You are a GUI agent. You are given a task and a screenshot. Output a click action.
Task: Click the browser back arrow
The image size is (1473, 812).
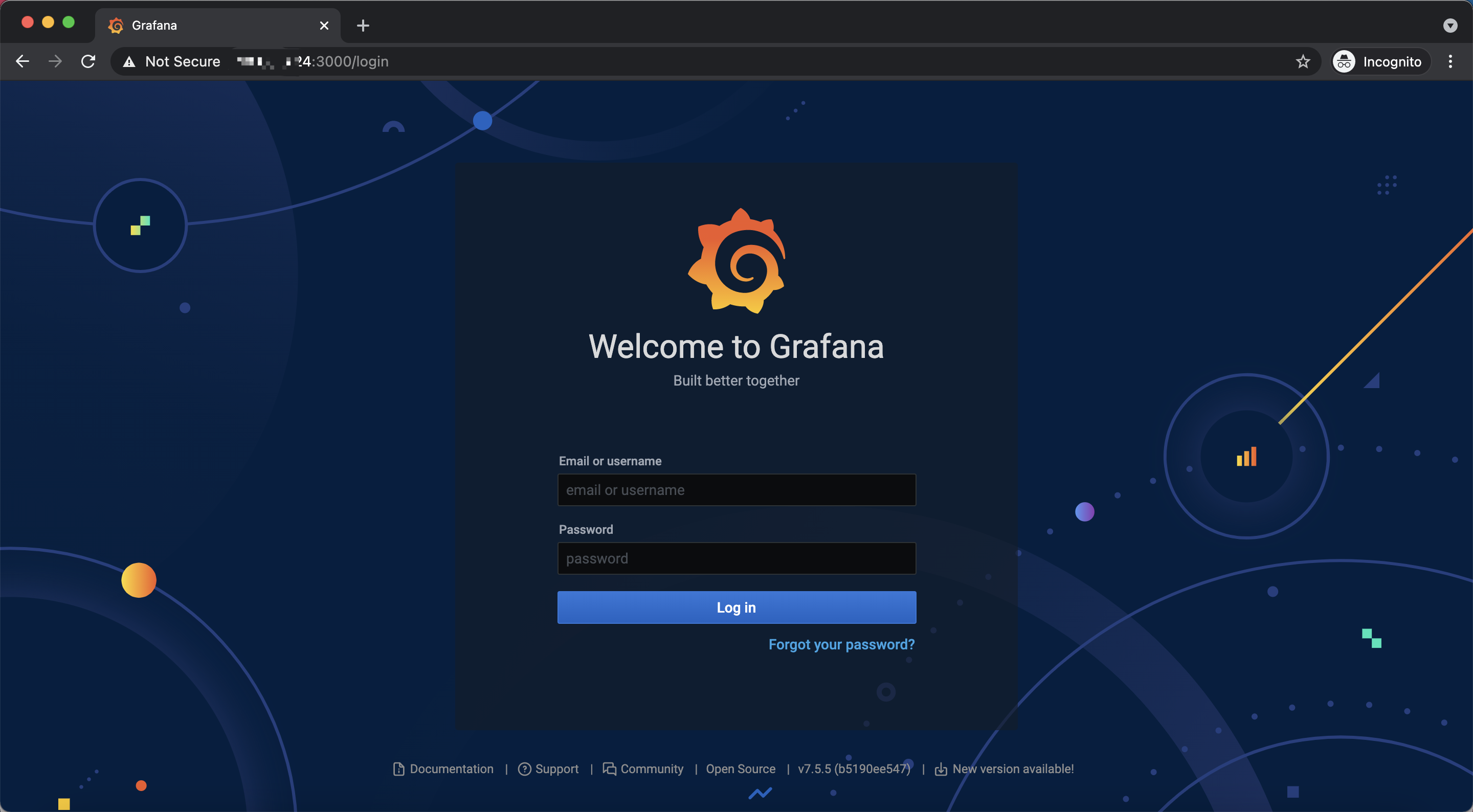click(23, 61)
